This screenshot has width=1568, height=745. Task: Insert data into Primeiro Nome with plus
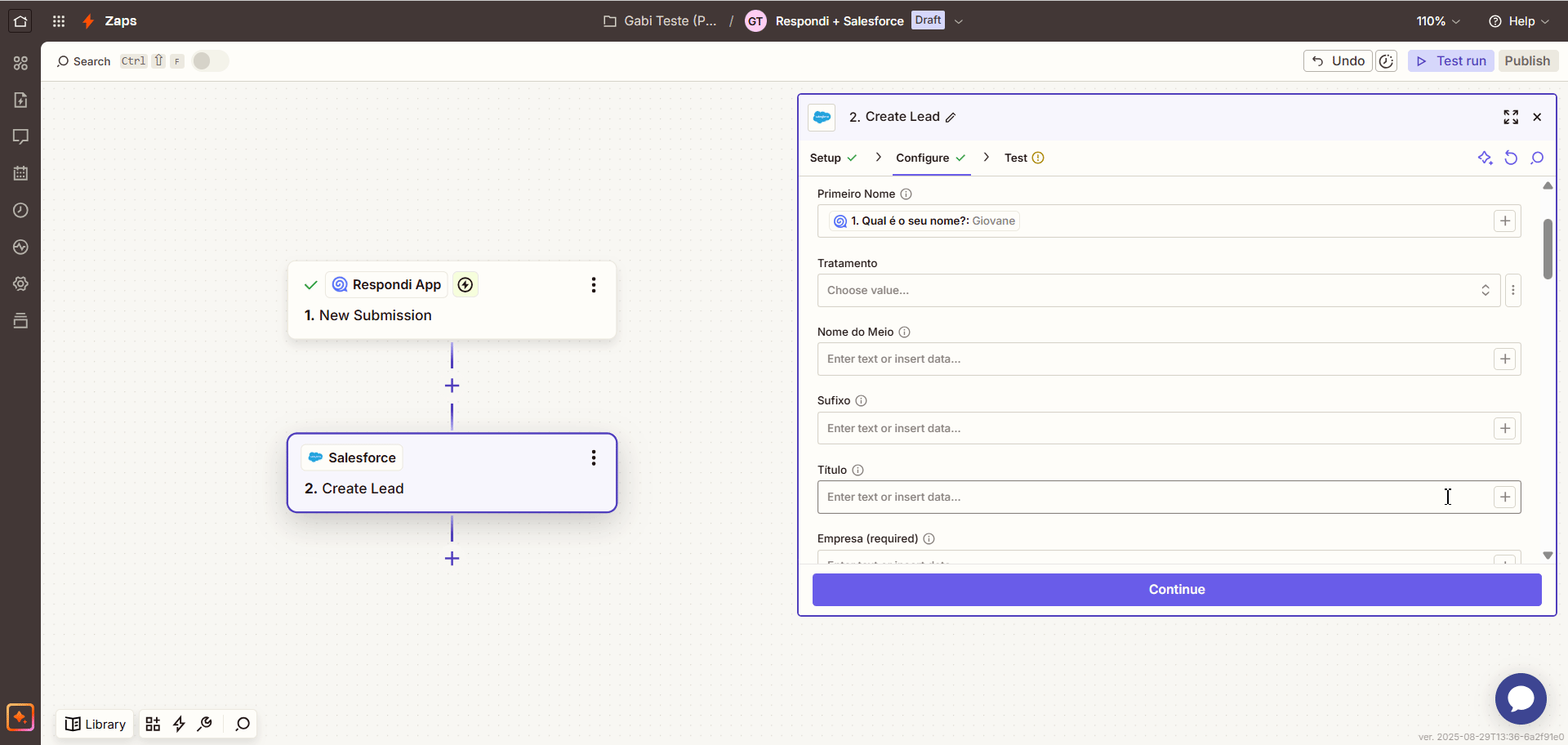(x=1504, y=221)
